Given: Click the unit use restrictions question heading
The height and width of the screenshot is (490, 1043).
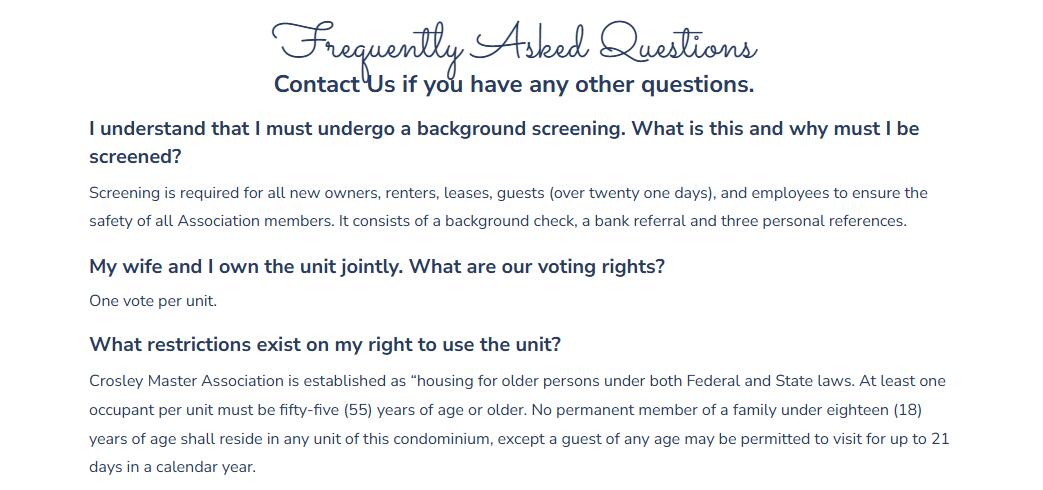Looking at the screenshot, I should pyautogui.click(x=325, y=345).
